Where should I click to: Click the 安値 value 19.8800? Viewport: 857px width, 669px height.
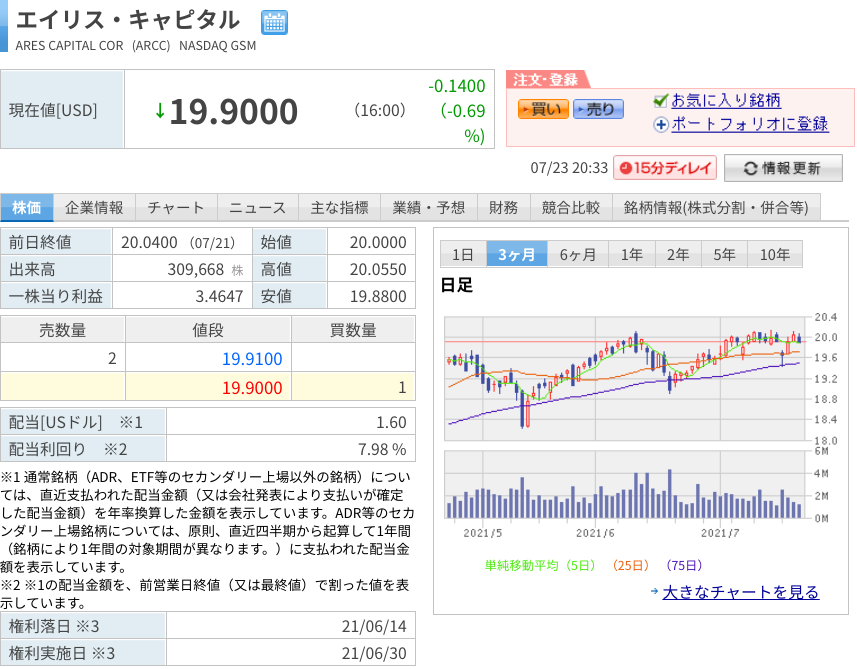tap(378, 296)
